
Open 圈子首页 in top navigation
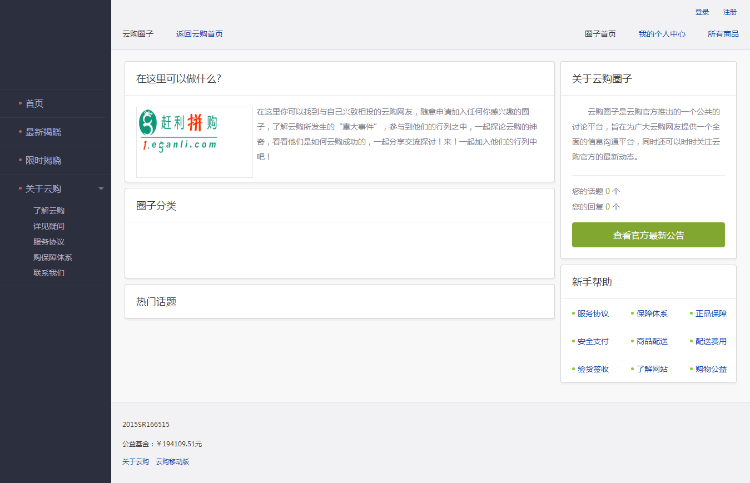(x=600, y=33)
